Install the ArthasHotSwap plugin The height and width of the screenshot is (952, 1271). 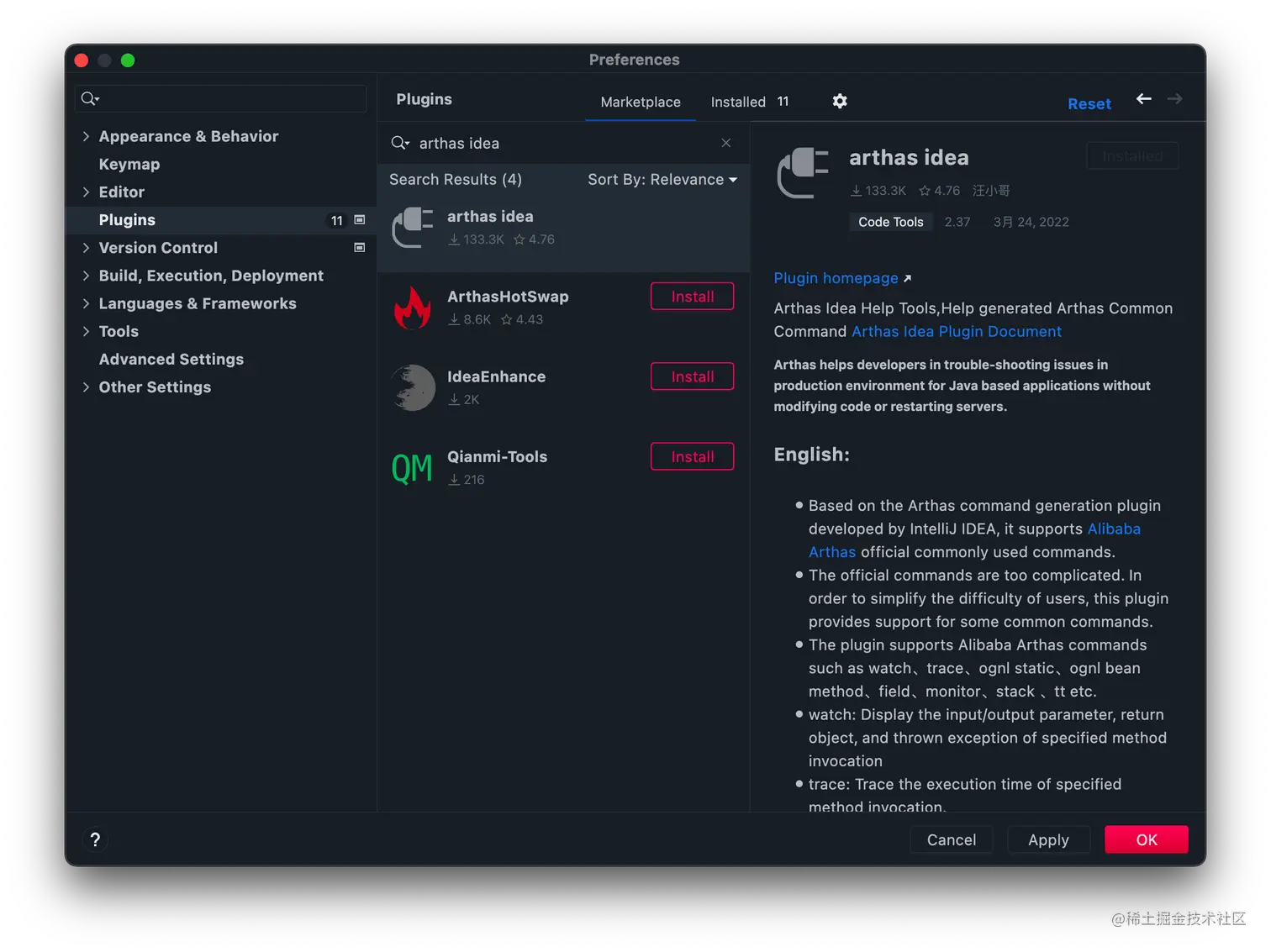point(692,297)
